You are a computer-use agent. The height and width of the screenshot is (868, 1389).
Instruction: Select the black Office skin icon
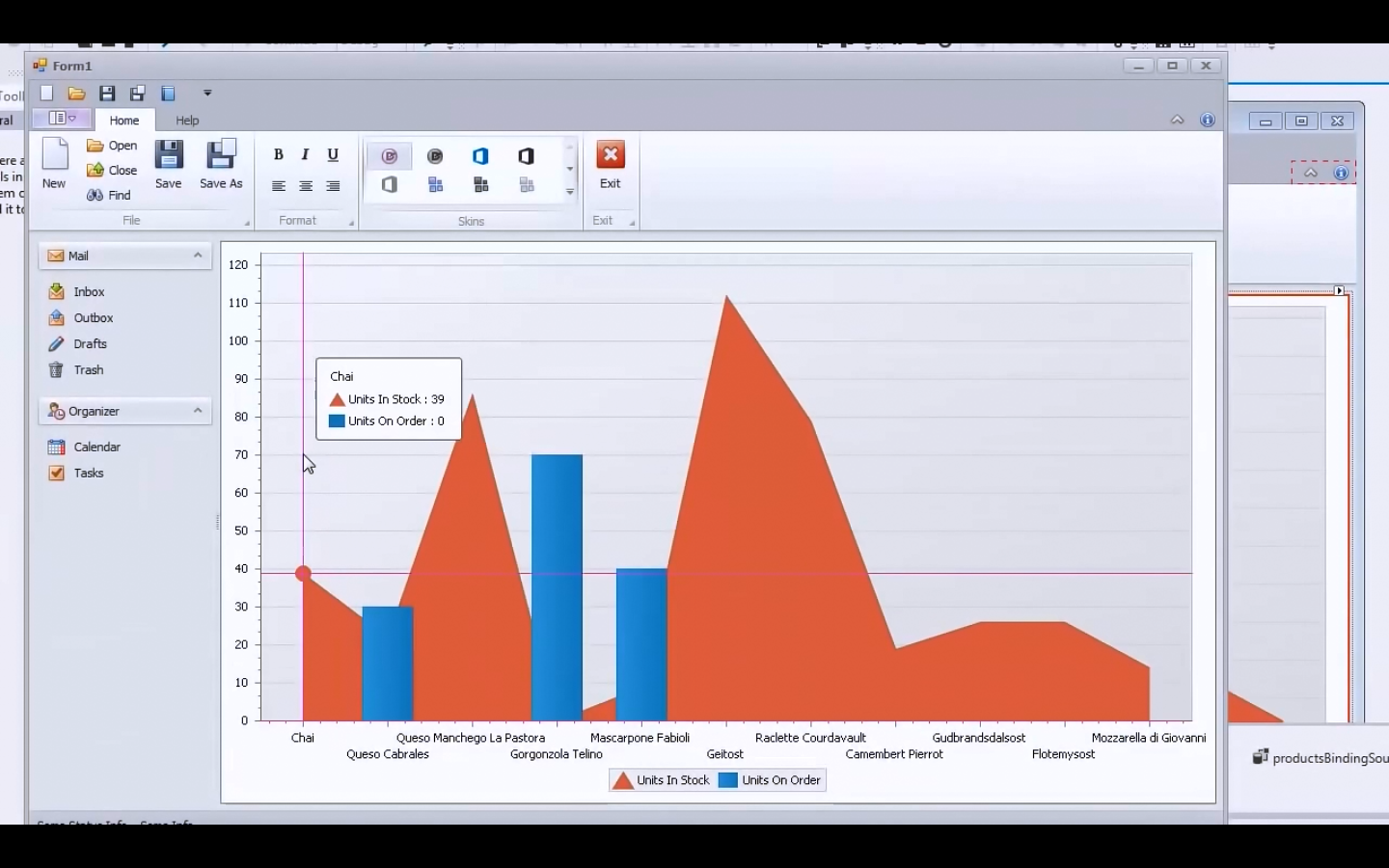[x=526, y=156]
